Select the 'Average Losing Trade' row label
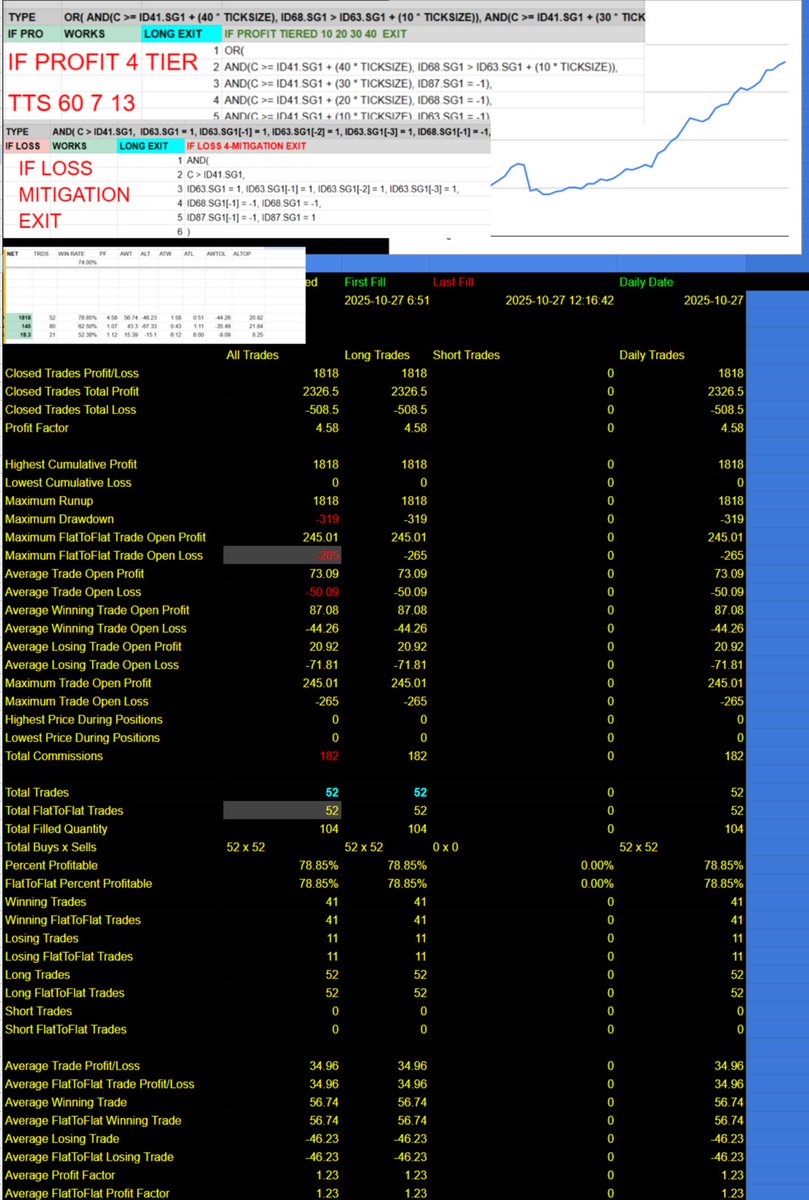Viewport: 809px width, 1200px height. (x=62, y=1138)
